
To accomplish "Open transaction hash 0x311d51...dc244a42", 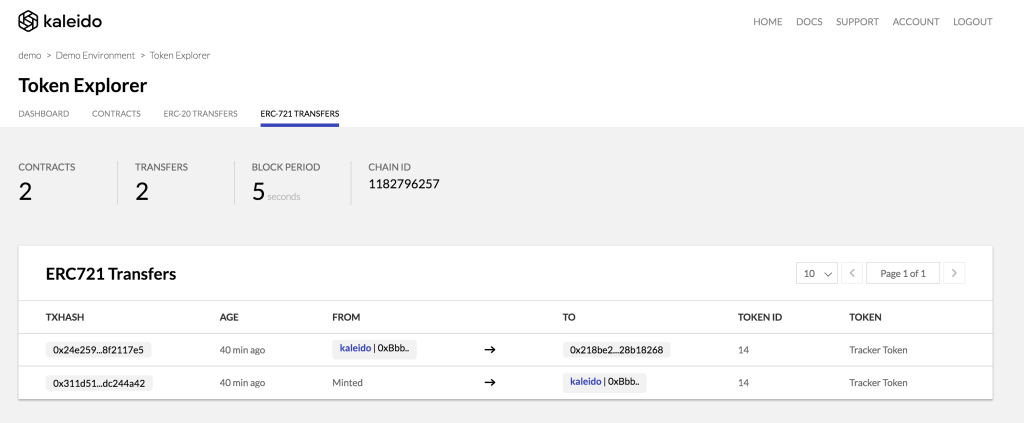I will pos(99,383).
